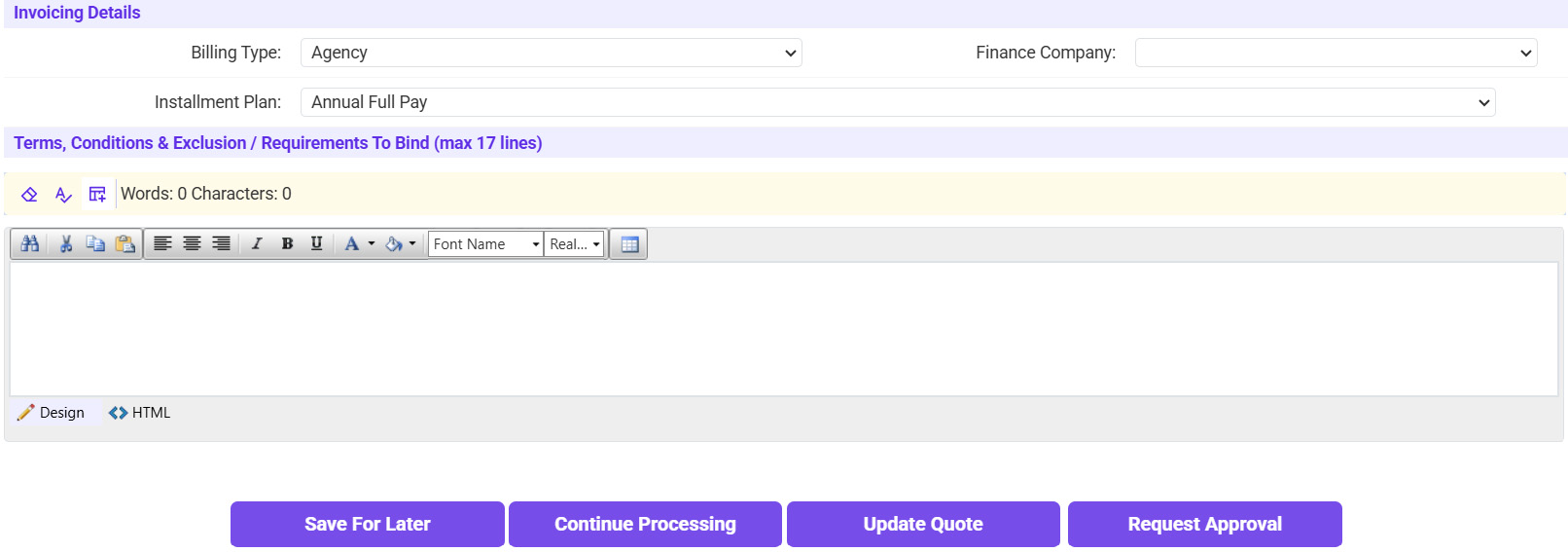Insert a table using the grid icon
The image size is (1568, 552).
[629, 244]
